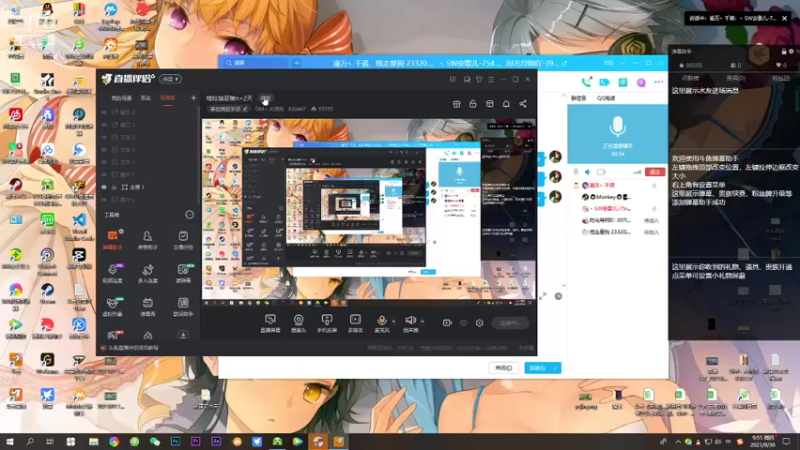
Task: Edit the stream title pencil button
Action: pos(245,109)
